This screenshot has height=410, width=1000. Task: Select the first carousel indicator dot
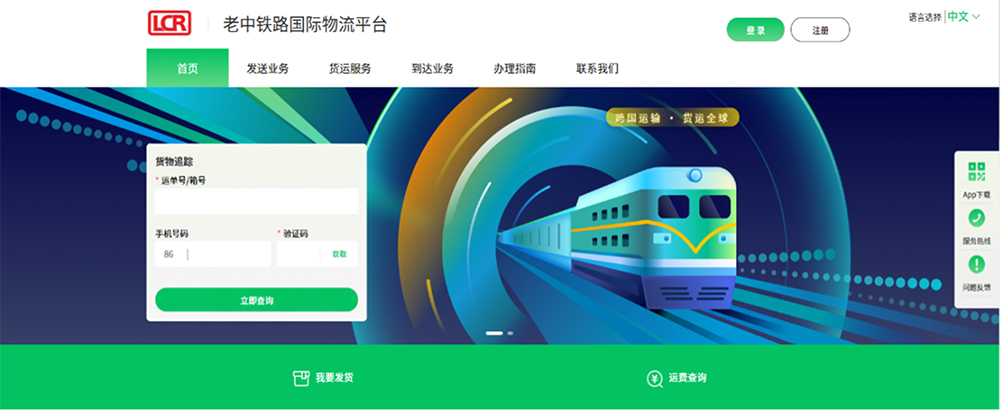[494, 333]
